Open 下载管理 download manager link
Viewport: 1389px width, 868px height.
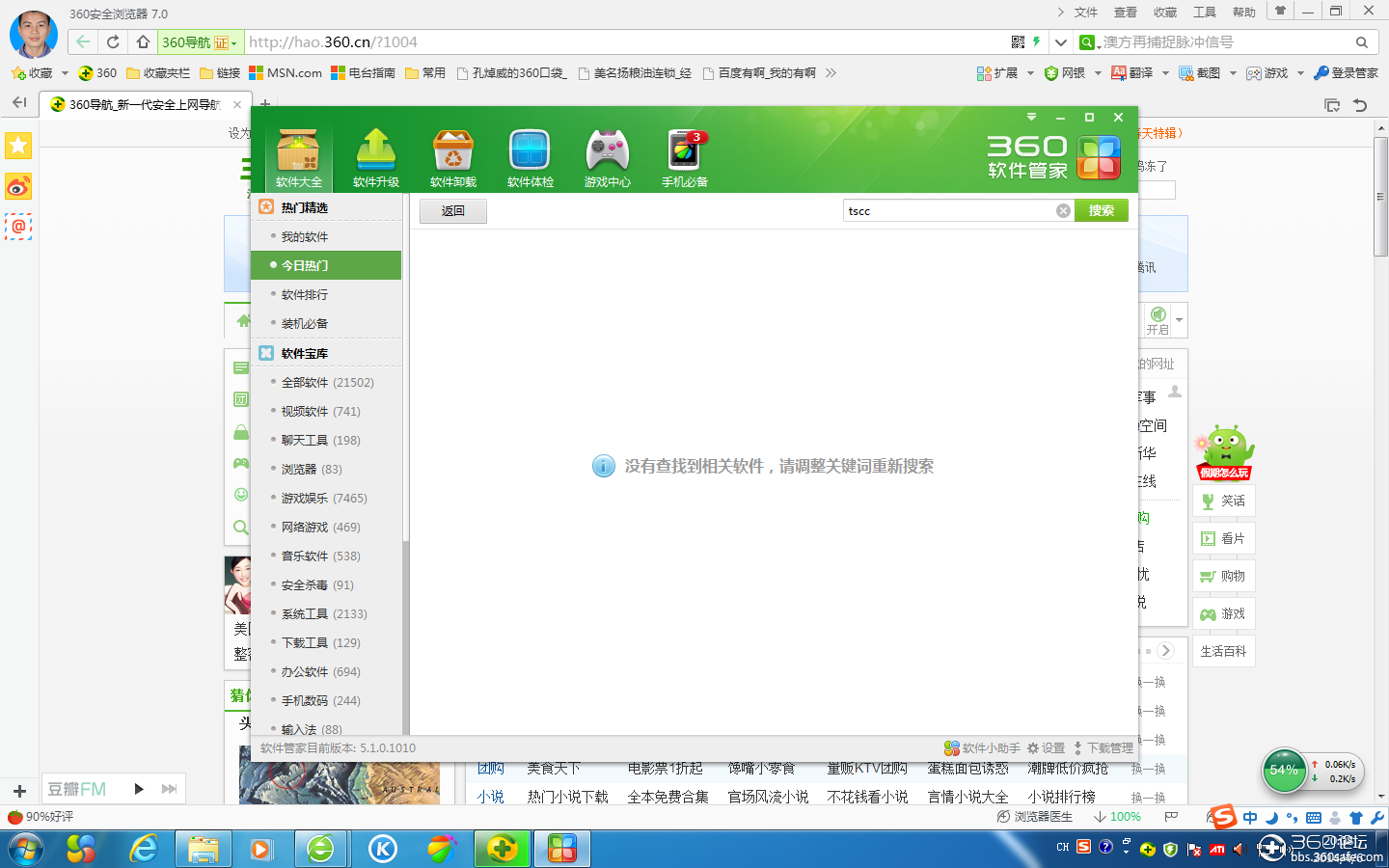click(1103, 748)
